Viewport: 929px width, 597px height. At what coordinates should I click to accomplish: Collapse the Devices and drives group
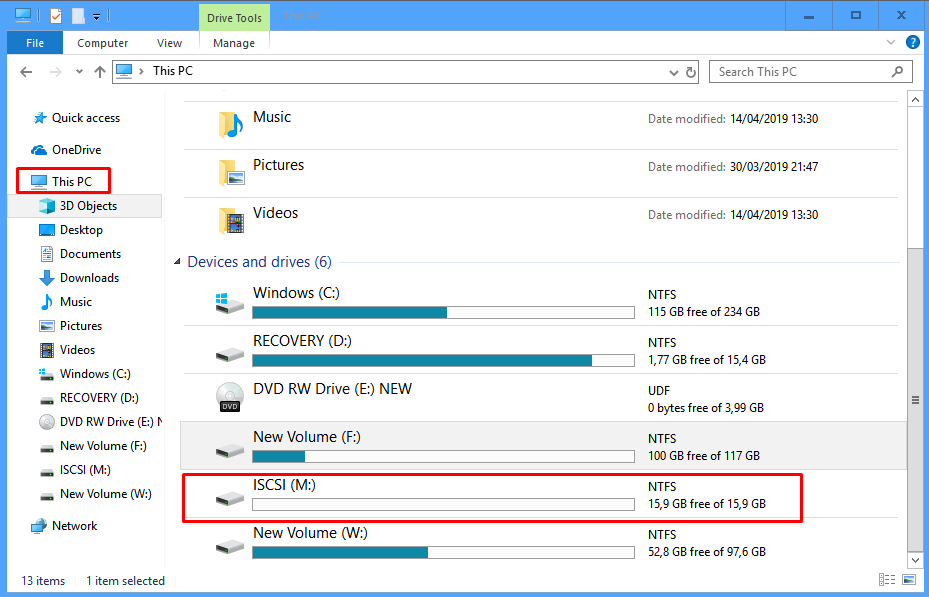(177, 262)
